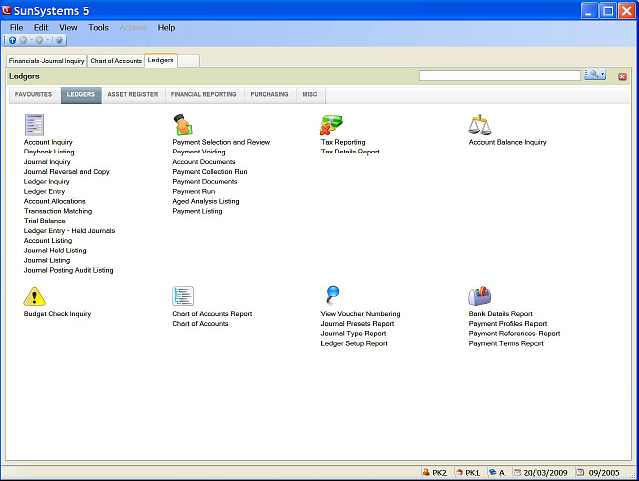This screenshot has height=481, width=639.
Task: Open the Tools menu
Action: [x=98, y=27]
